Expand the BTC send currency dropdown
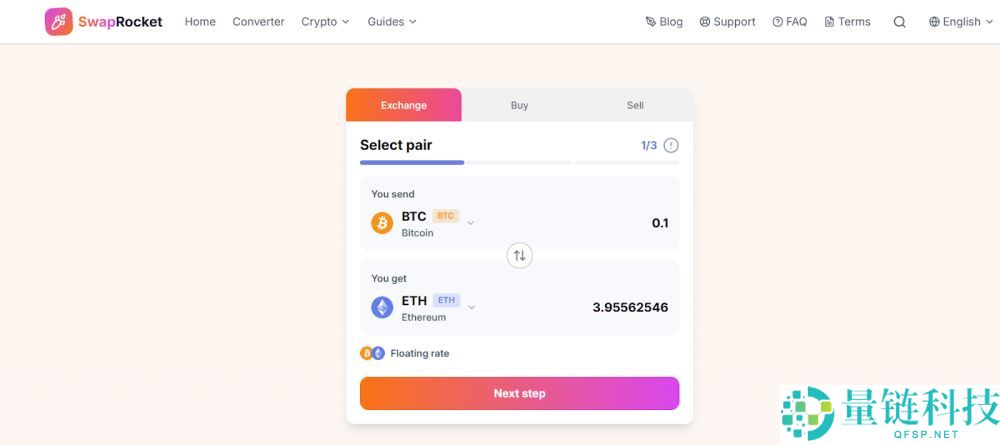This screenshot has width=1000, height=445. click(x=470, y=223)
